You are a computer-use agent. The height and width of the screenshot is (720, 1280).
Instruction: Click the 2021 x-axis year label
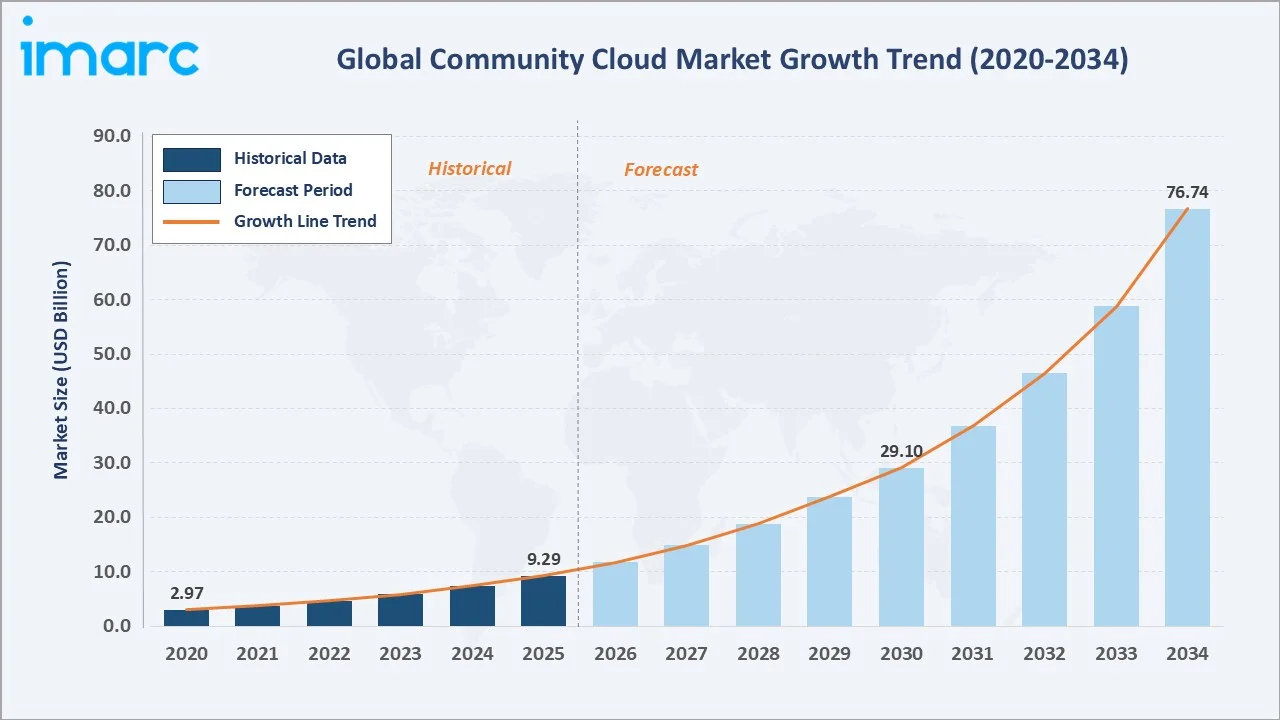[x=258, y=654]
